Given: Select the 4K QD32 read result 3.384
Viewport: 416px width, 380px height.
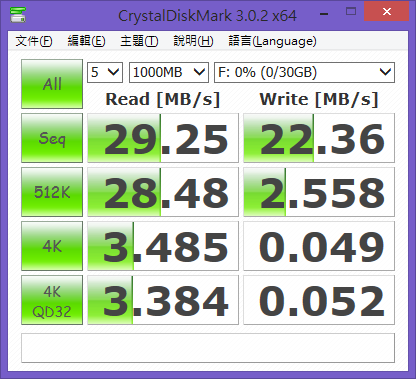Looking at the screenshot, I should click(x=163, y=300).
